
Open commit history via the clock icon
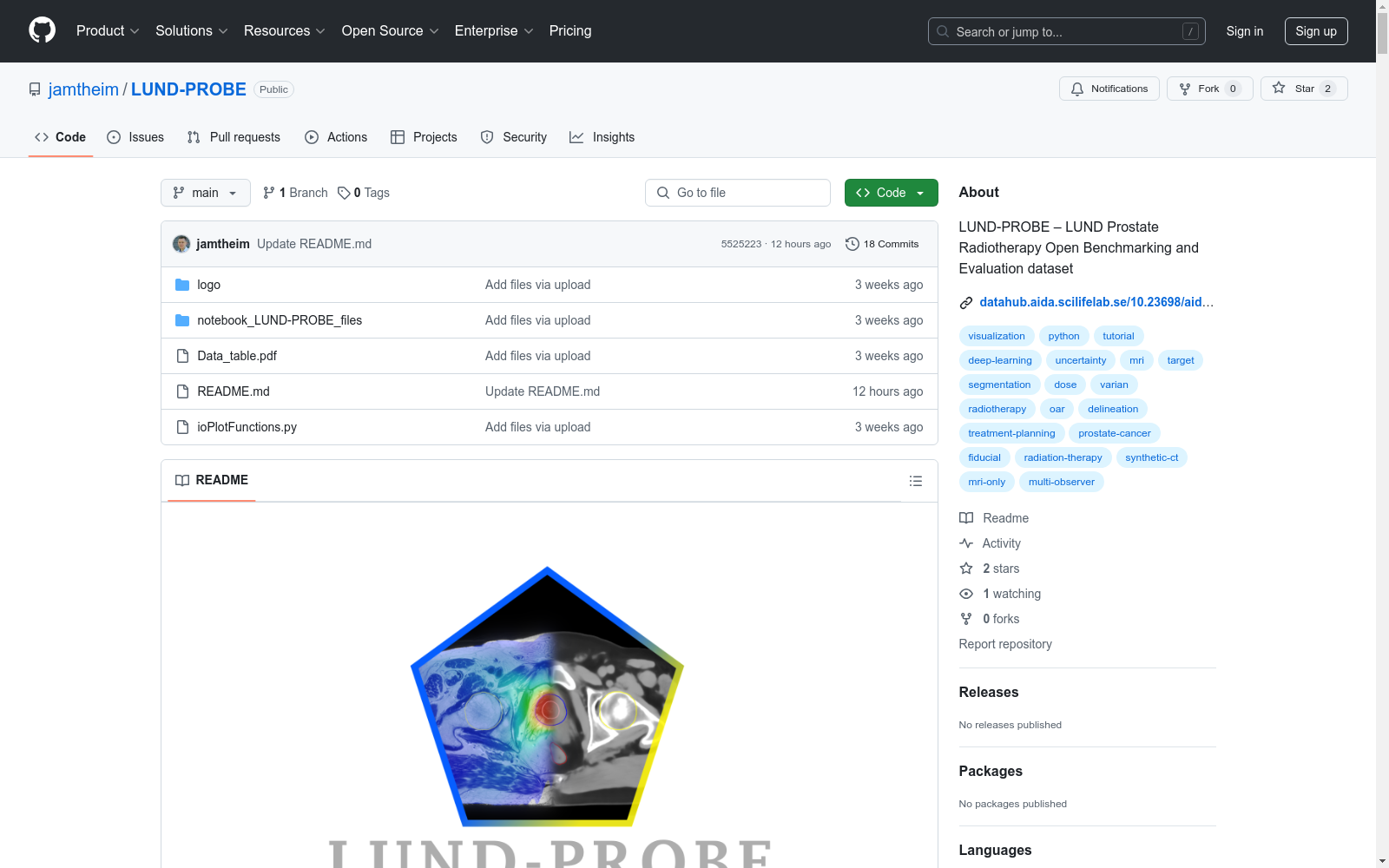click(852, 244)
